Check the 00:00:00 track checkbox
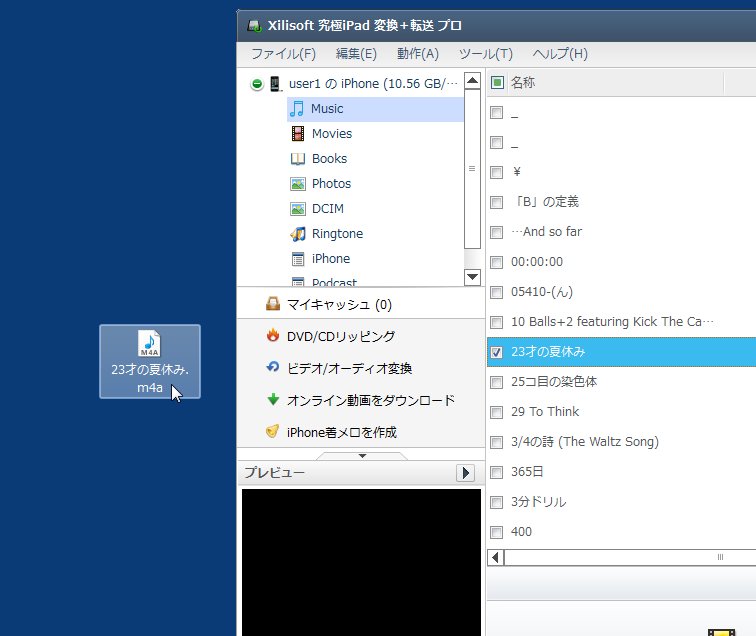This screenshot has width=756, height=636. click(497, 262)
